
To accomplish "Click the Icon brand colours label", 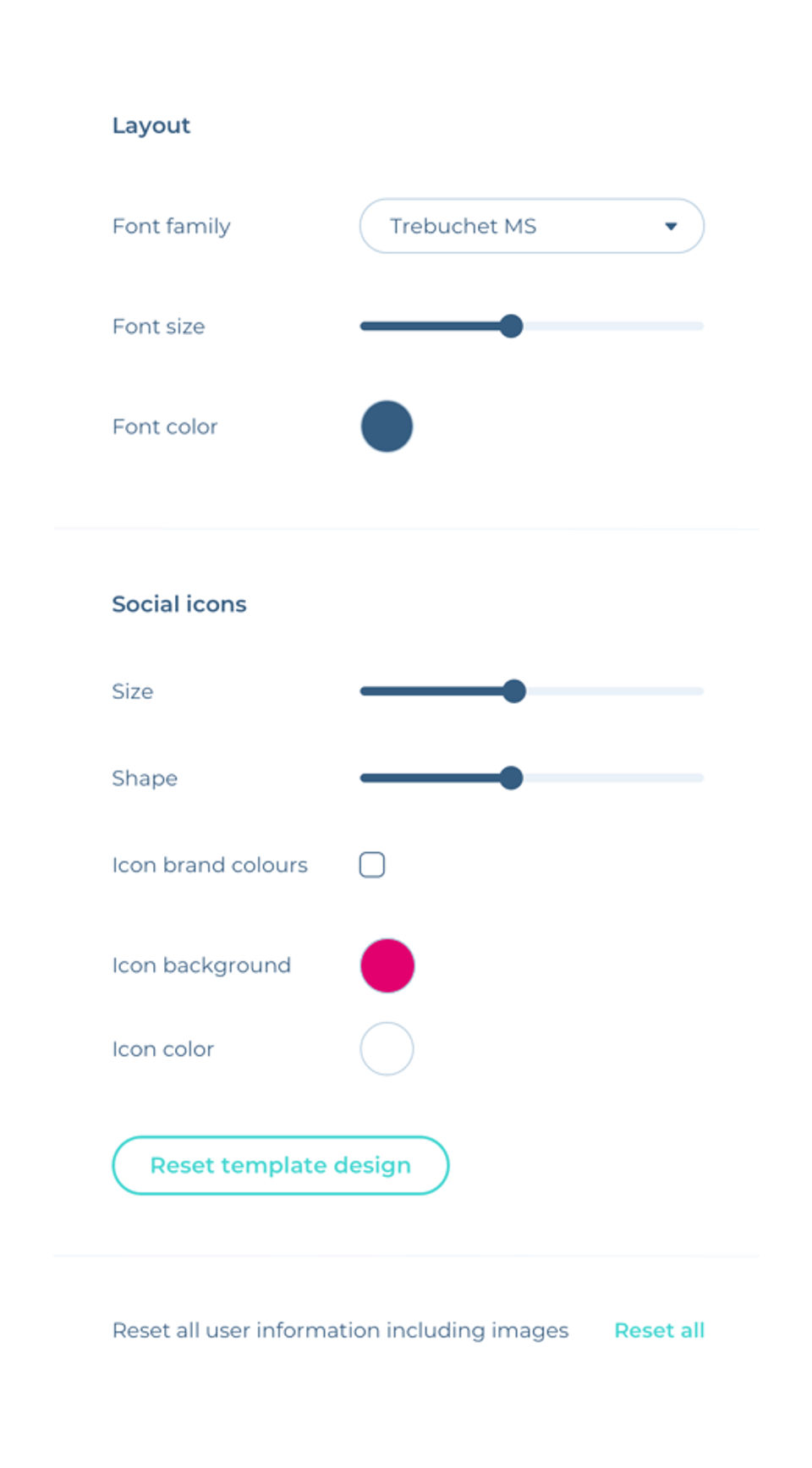I will (210, 865).
